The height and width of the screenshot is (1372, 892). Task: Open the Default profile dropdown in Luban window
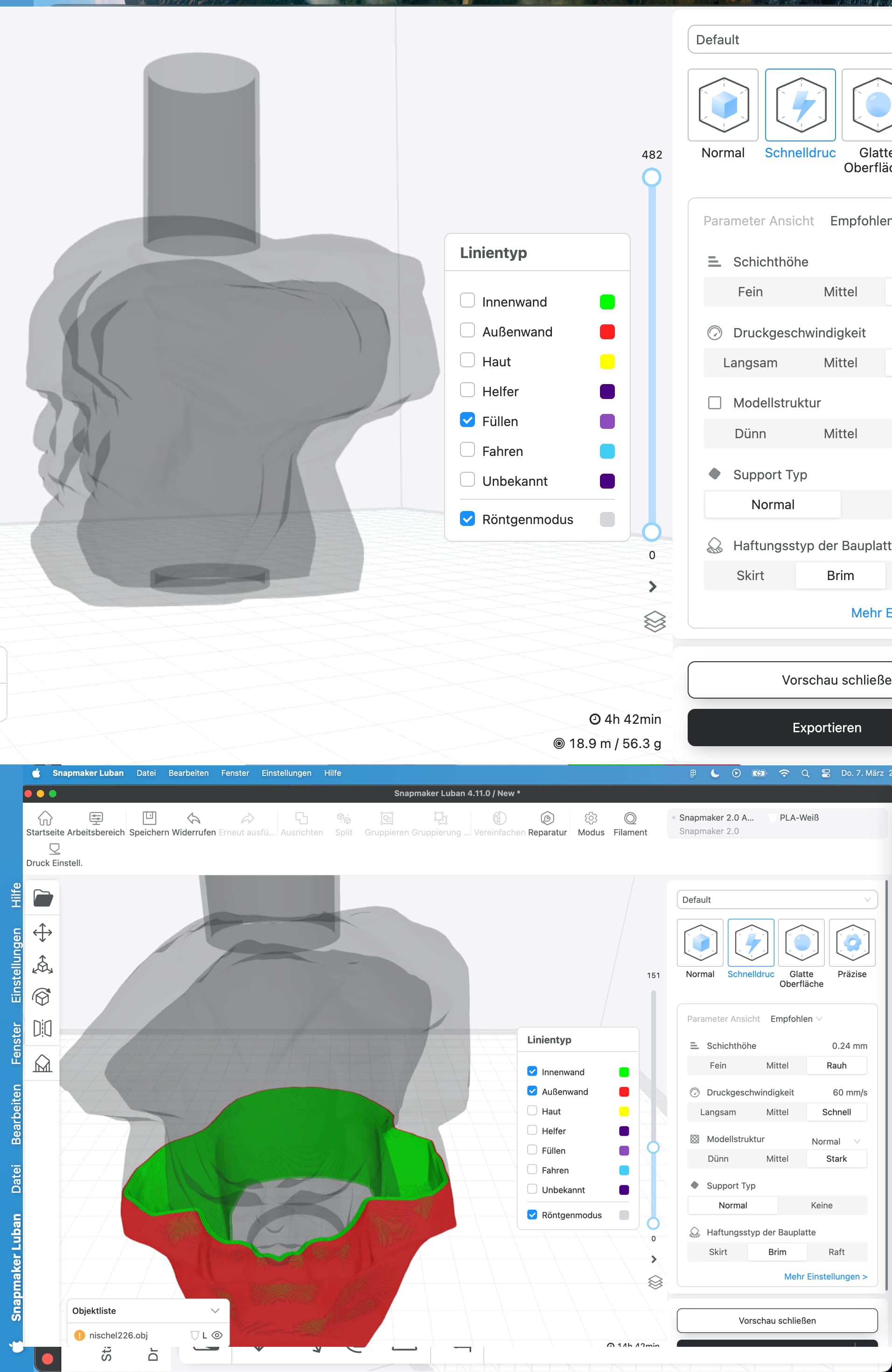[777, 900]
